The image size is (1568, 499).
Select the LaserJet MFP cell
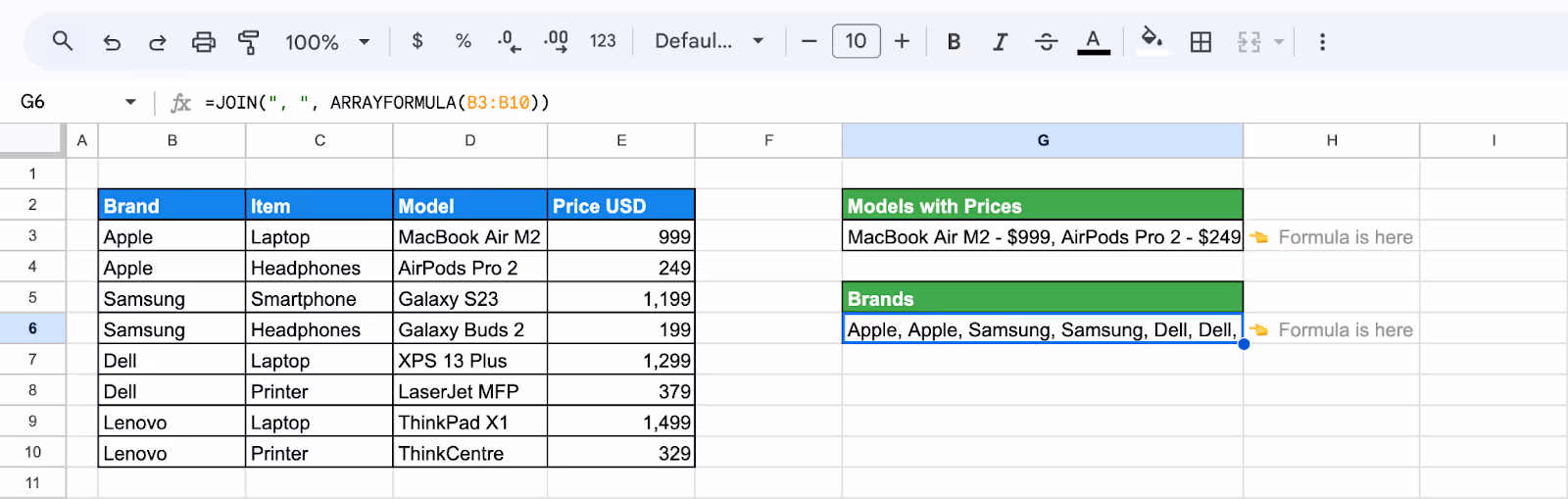coord(470,391)
